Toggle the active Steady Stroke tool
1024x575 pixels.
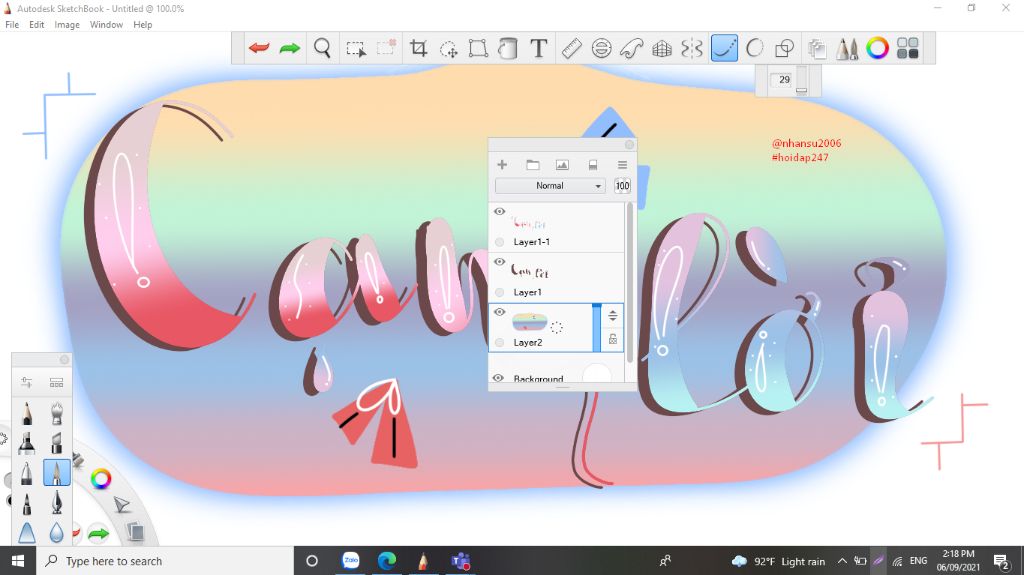pos(724,48)
